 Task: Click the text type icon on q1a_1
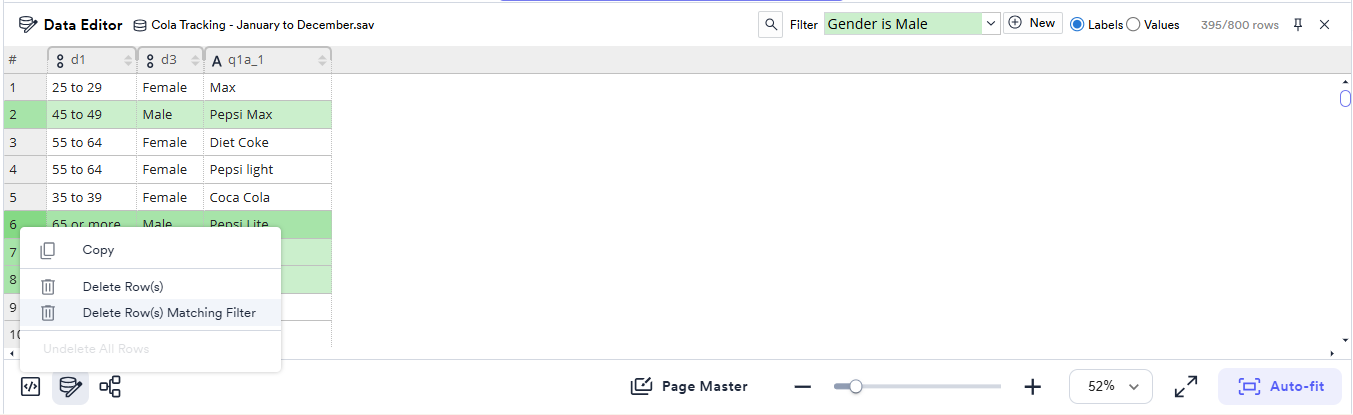click(x=217, y=60)
